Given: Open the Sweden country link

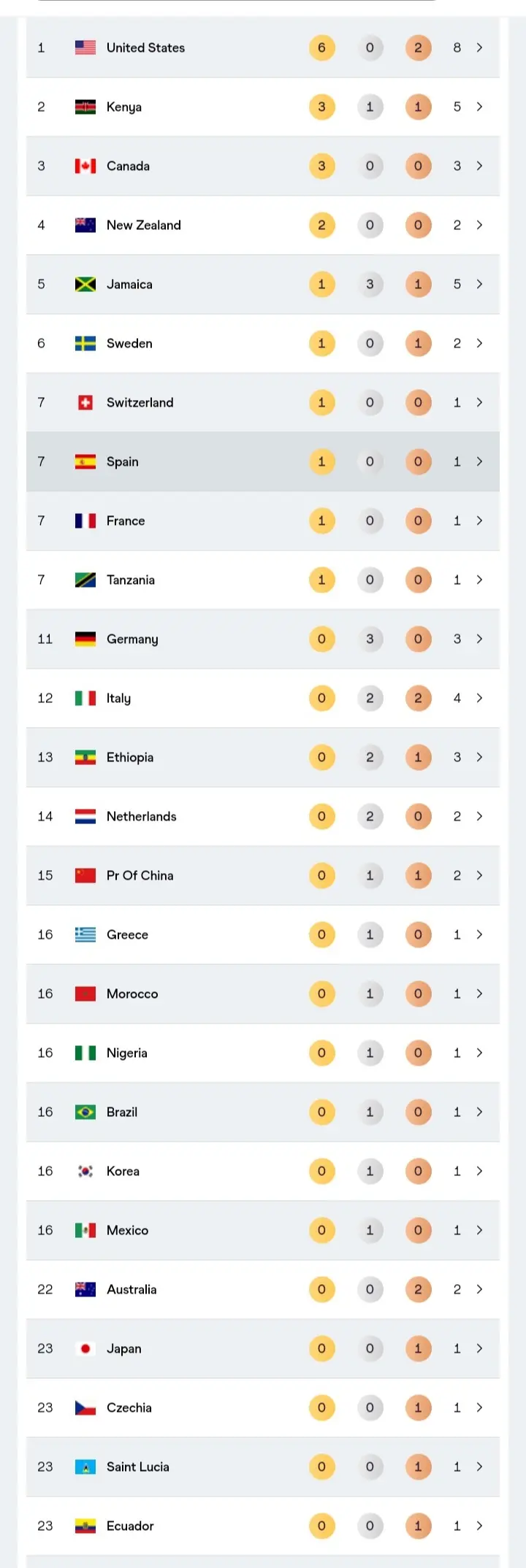Looking at the screenshot, I should 129,343.
